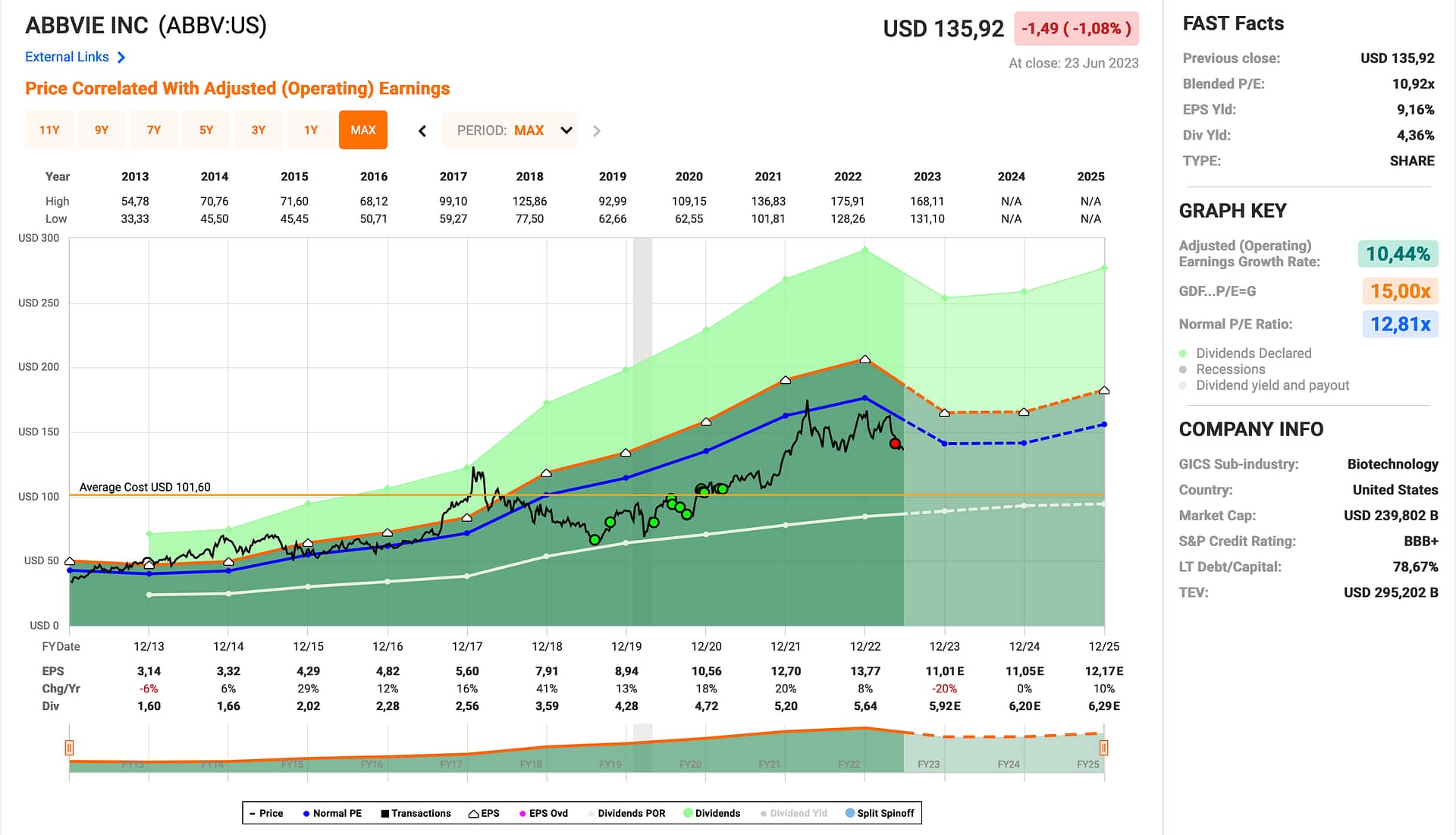1456x835 pixels.
Task: Click the At close: 23 Jun 2023 text
Action: pos(1073,64)
